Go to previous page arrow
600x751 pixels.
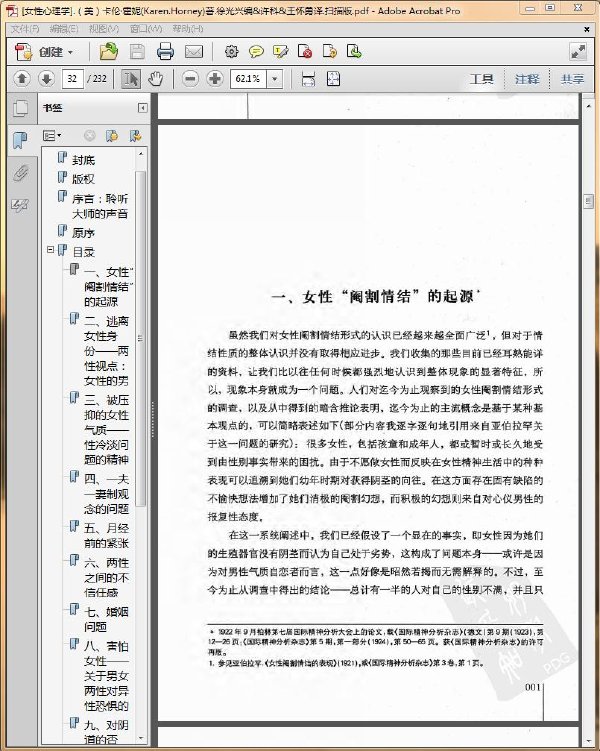pos(22,79)
